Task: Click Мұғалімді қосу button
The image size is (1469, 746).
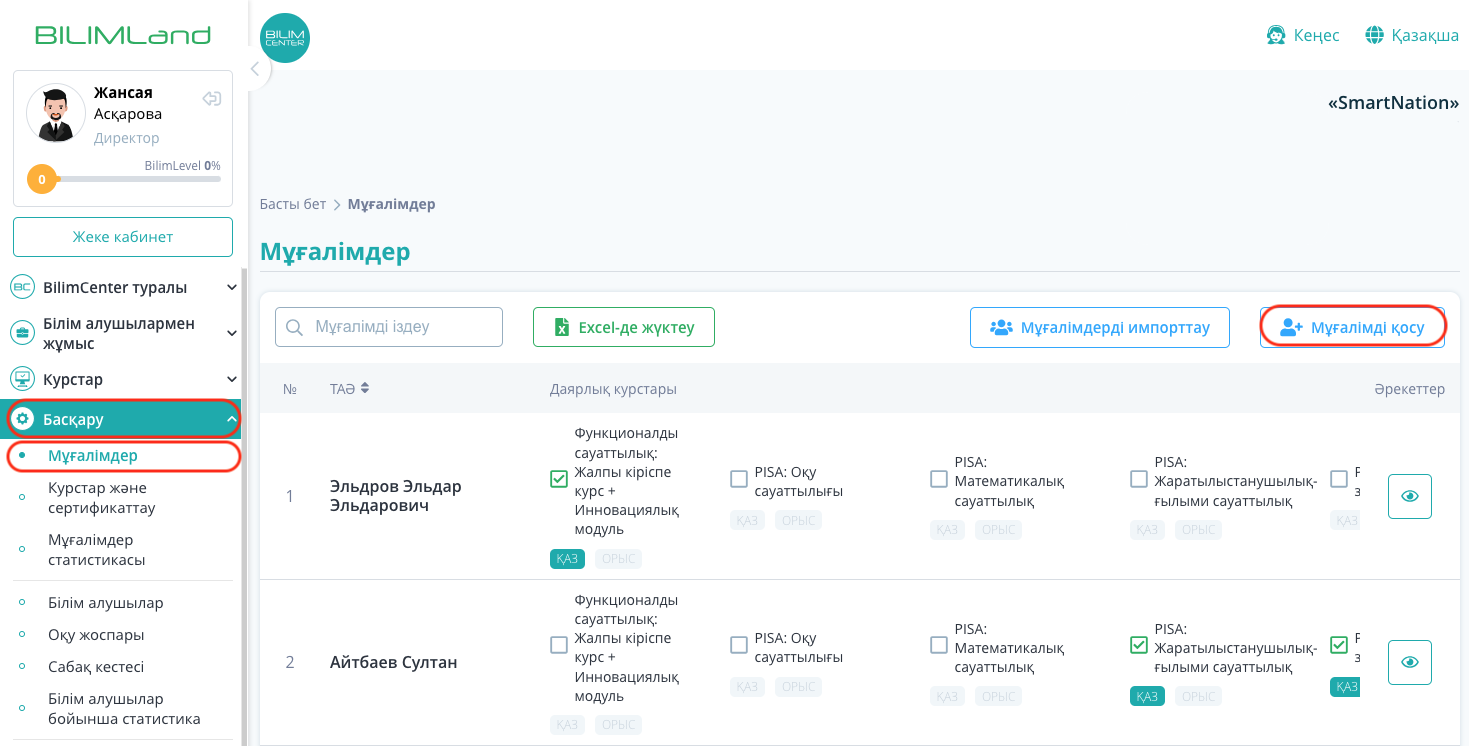Action: click(1352, 327)
